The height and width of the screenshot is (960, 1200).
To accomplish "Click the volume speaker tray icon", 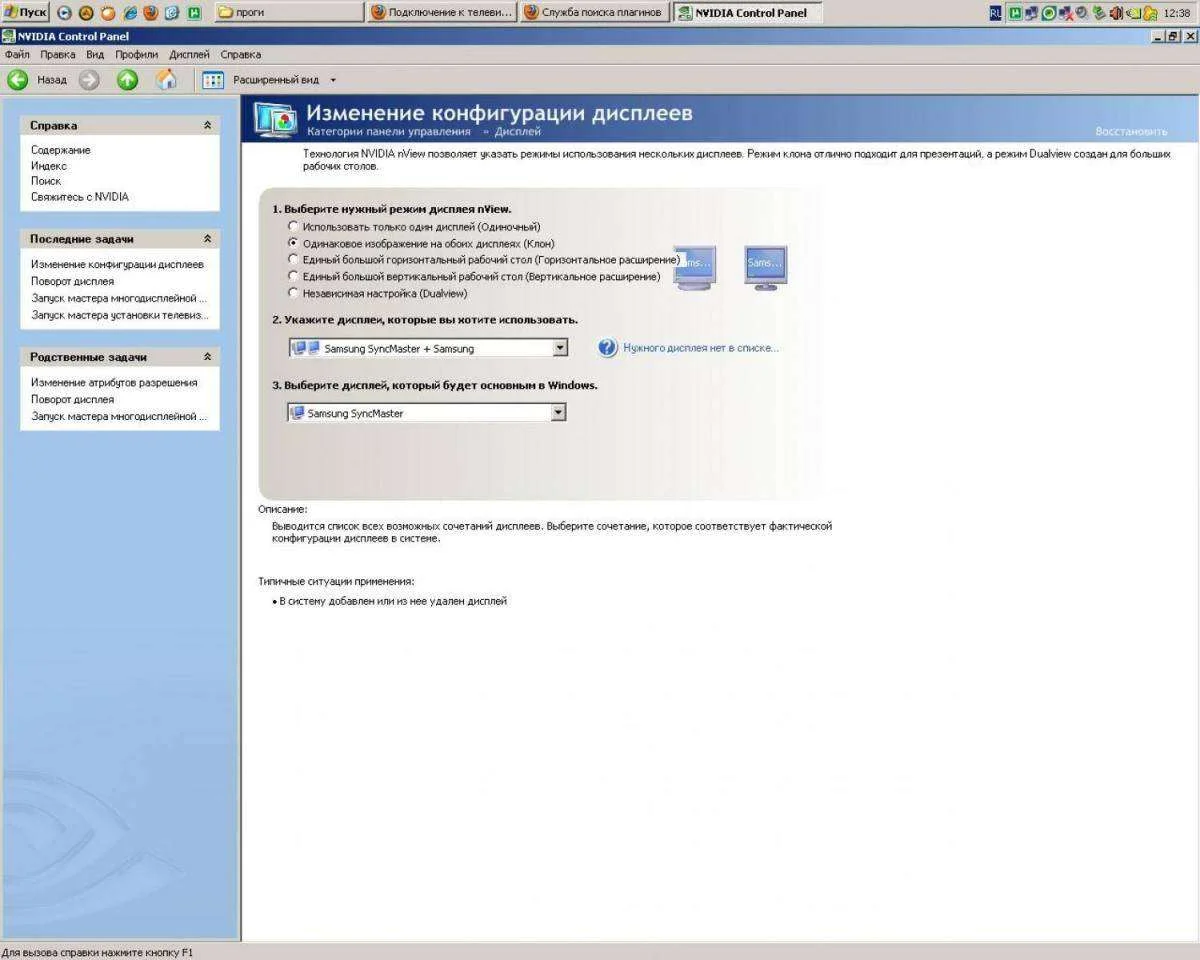I will coord(1116,13).
